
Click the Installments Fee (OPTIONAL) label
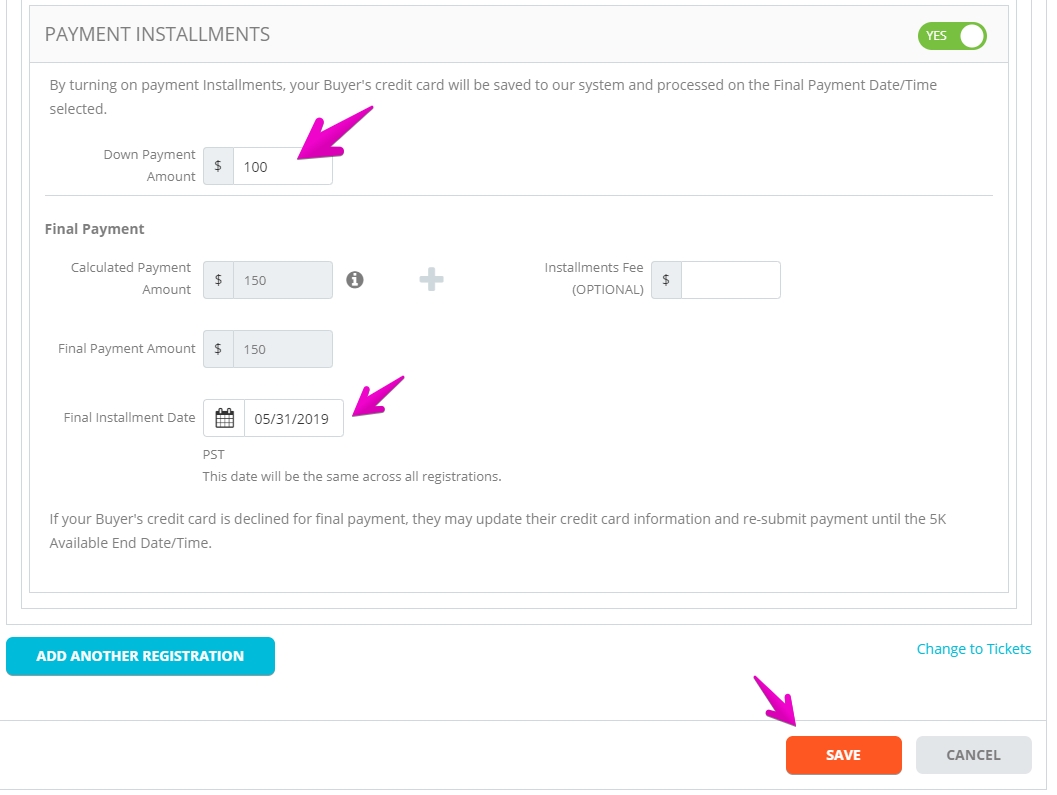pos(594,278)
